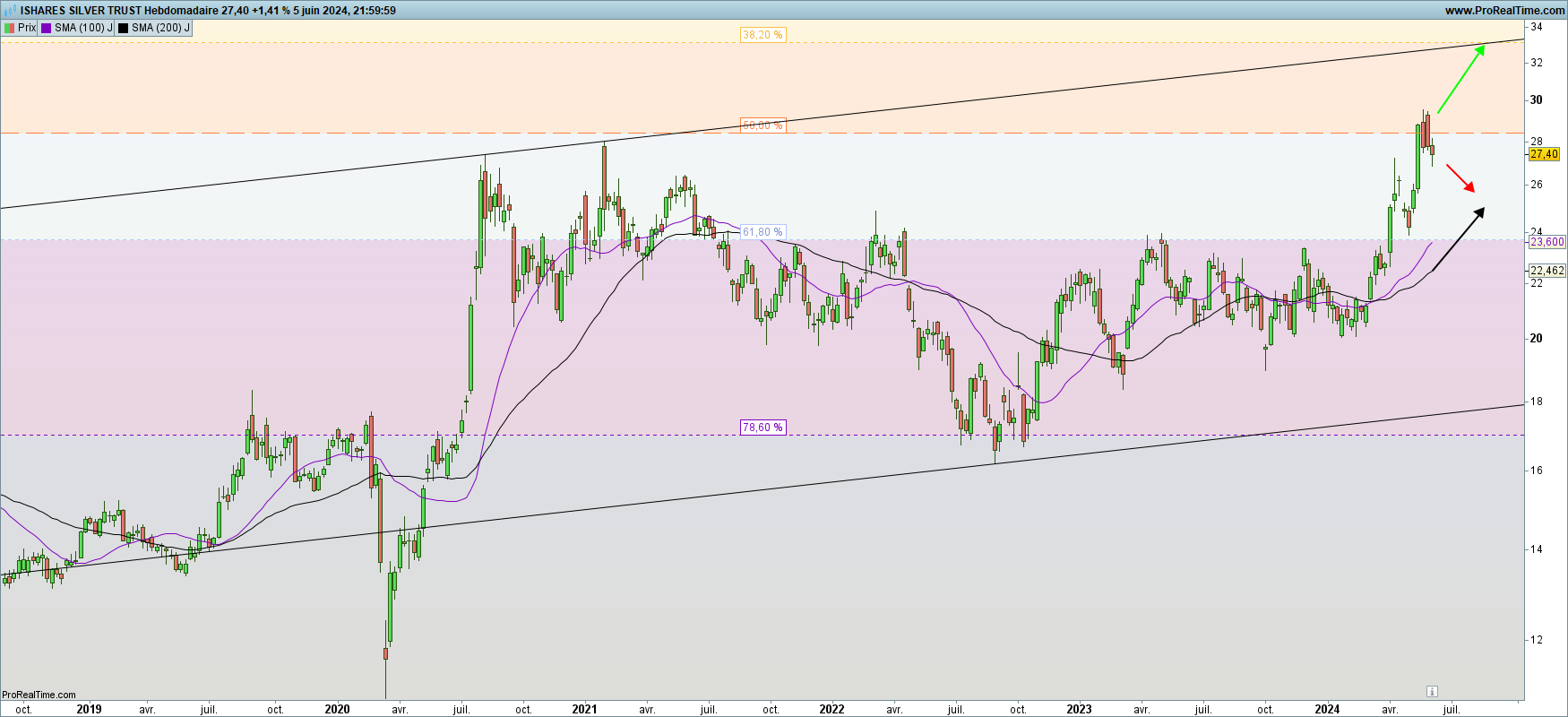This screenshot has width=1568, height=717.
Task: Click the 34 price scale label
Action: click(x=1536, y=27)
